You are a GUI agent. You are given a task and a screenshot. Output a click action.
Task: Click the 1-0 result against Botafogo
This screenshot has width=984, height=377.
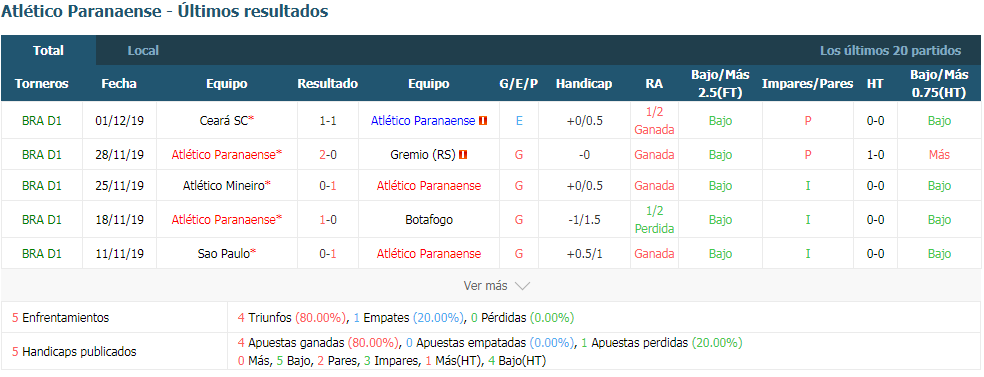328,220
